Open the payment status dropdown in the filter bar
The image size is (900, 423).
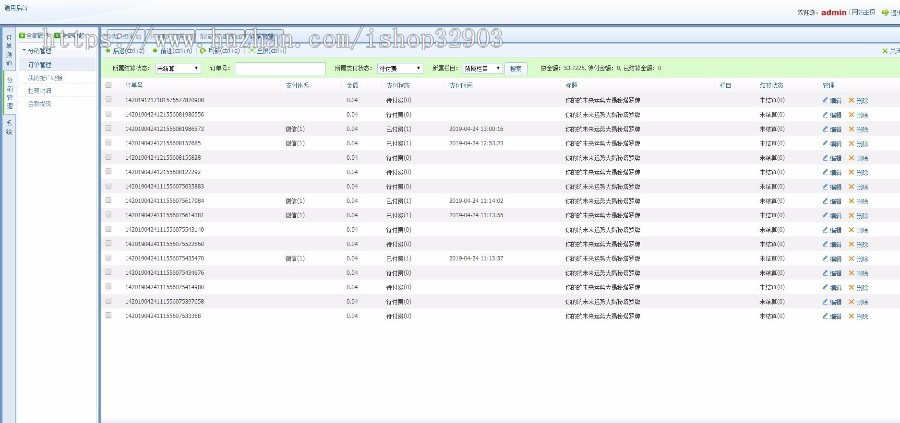[400, 69]
